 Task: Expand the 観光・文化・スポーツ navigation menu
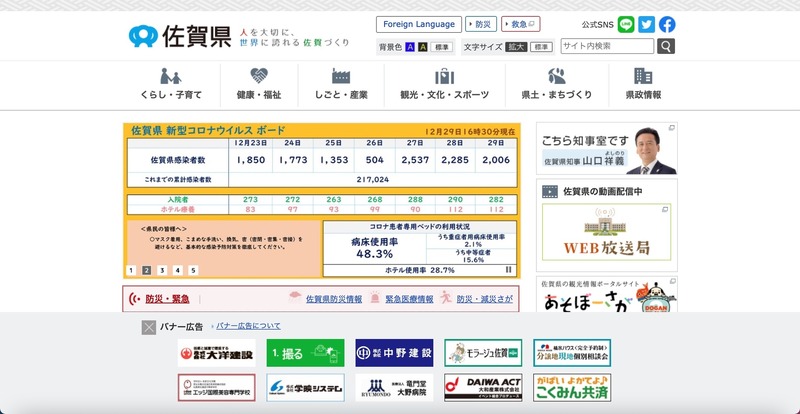(x=444, y=85)
